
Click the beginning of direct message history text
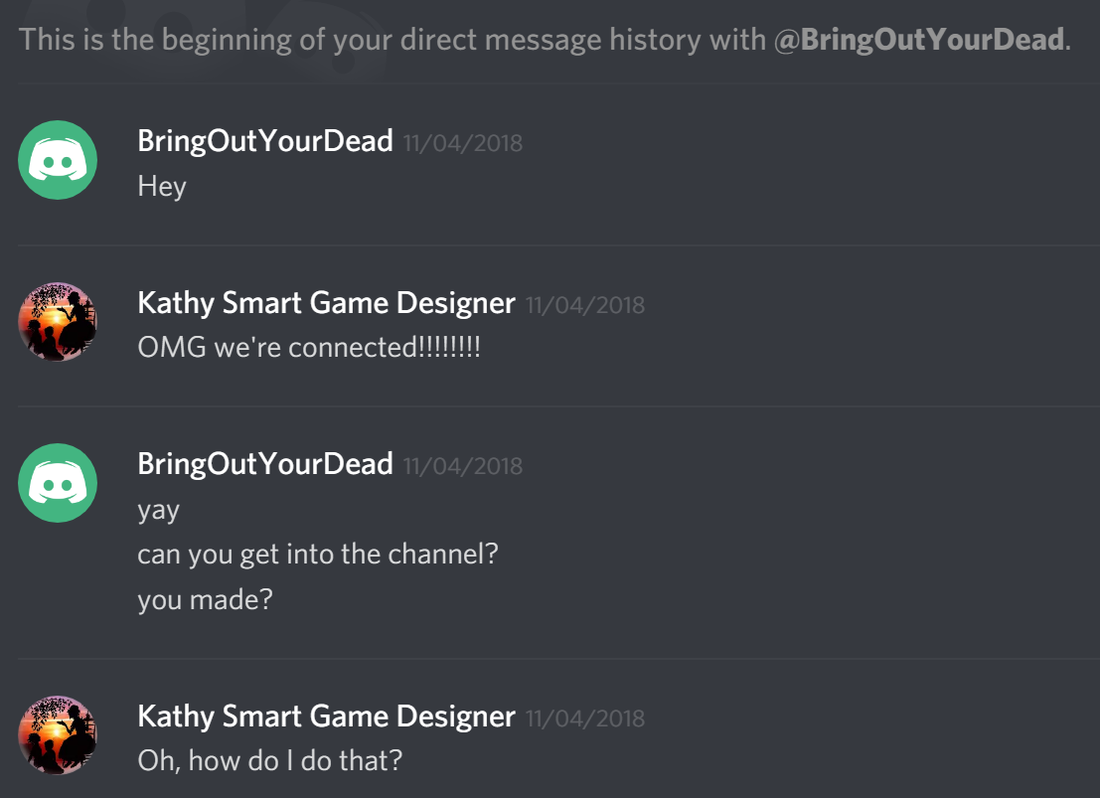tap(544, 39)
